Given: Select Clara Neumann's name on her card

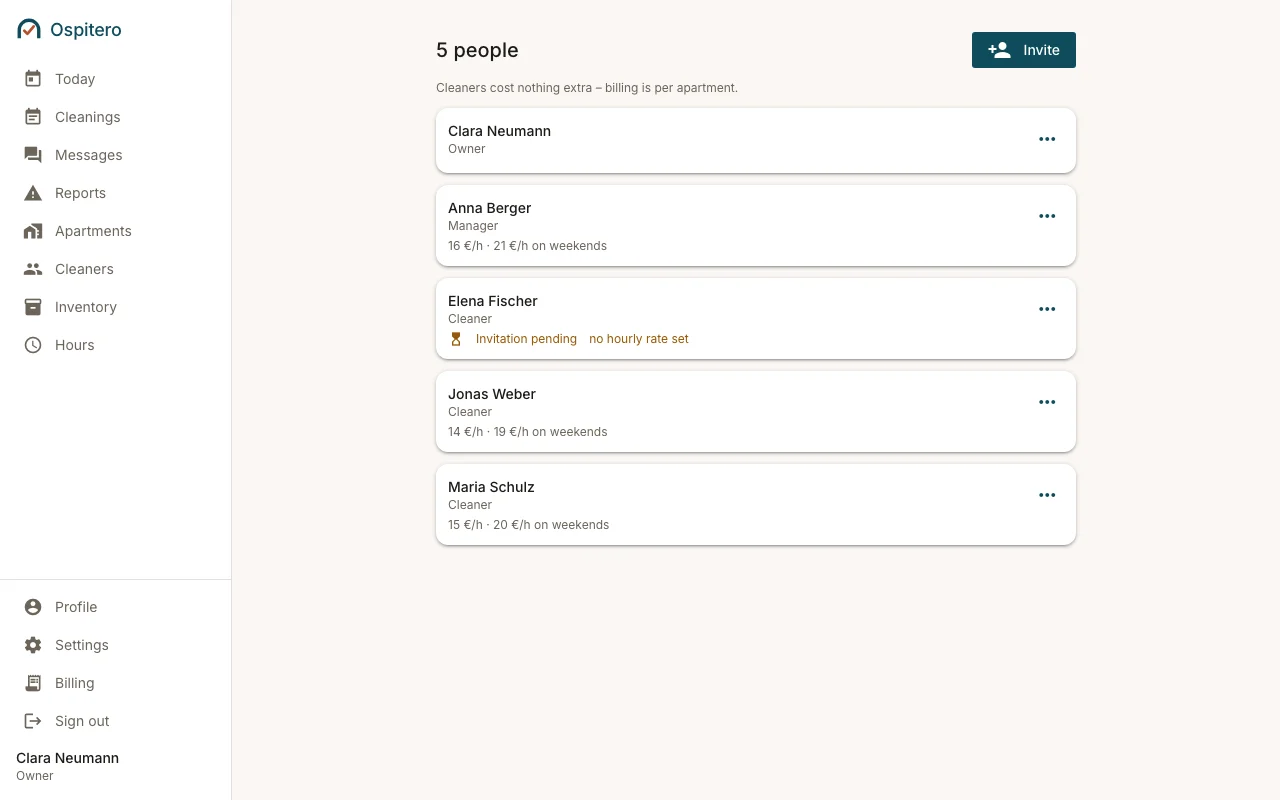Looking at the screenshot, I should 499,131.
